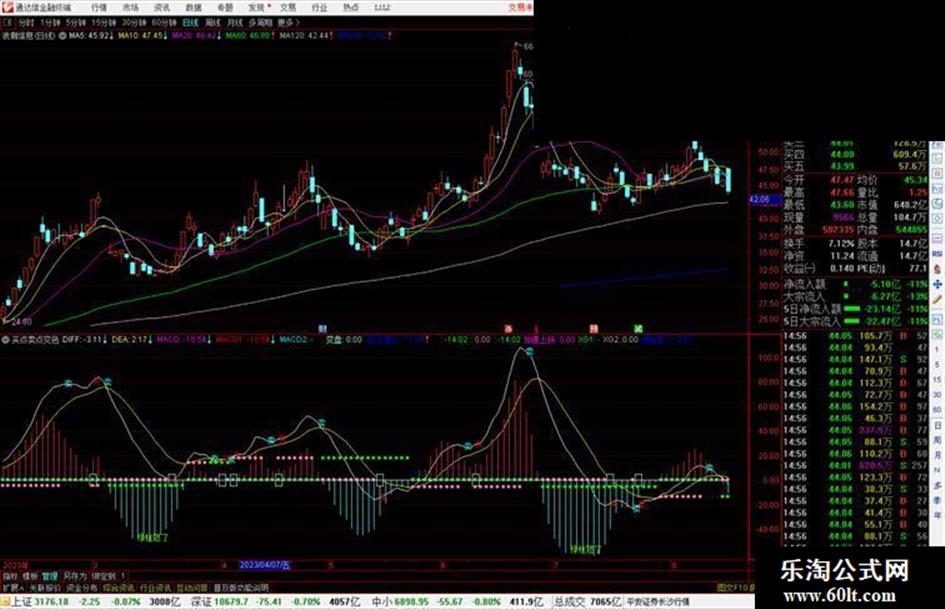Image resolution: width=945 pixels, height=609 pixels.
Task: Click the red 通达信 app logo
Action: tap(7, 7)
